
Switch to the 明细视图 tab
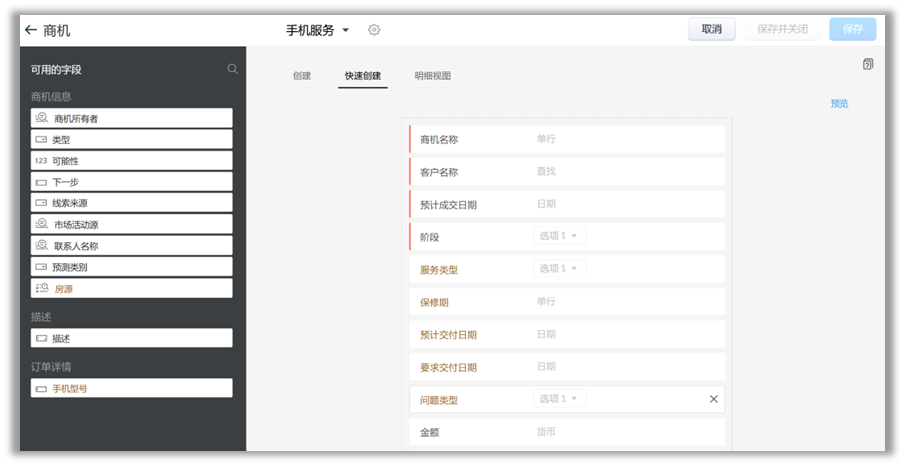434,76
